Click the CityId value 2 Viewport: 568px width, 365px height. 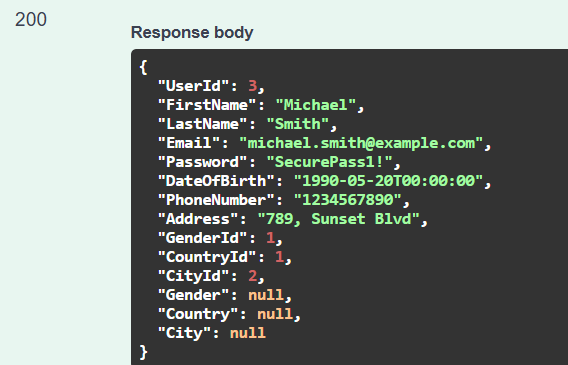coord(252,276)
